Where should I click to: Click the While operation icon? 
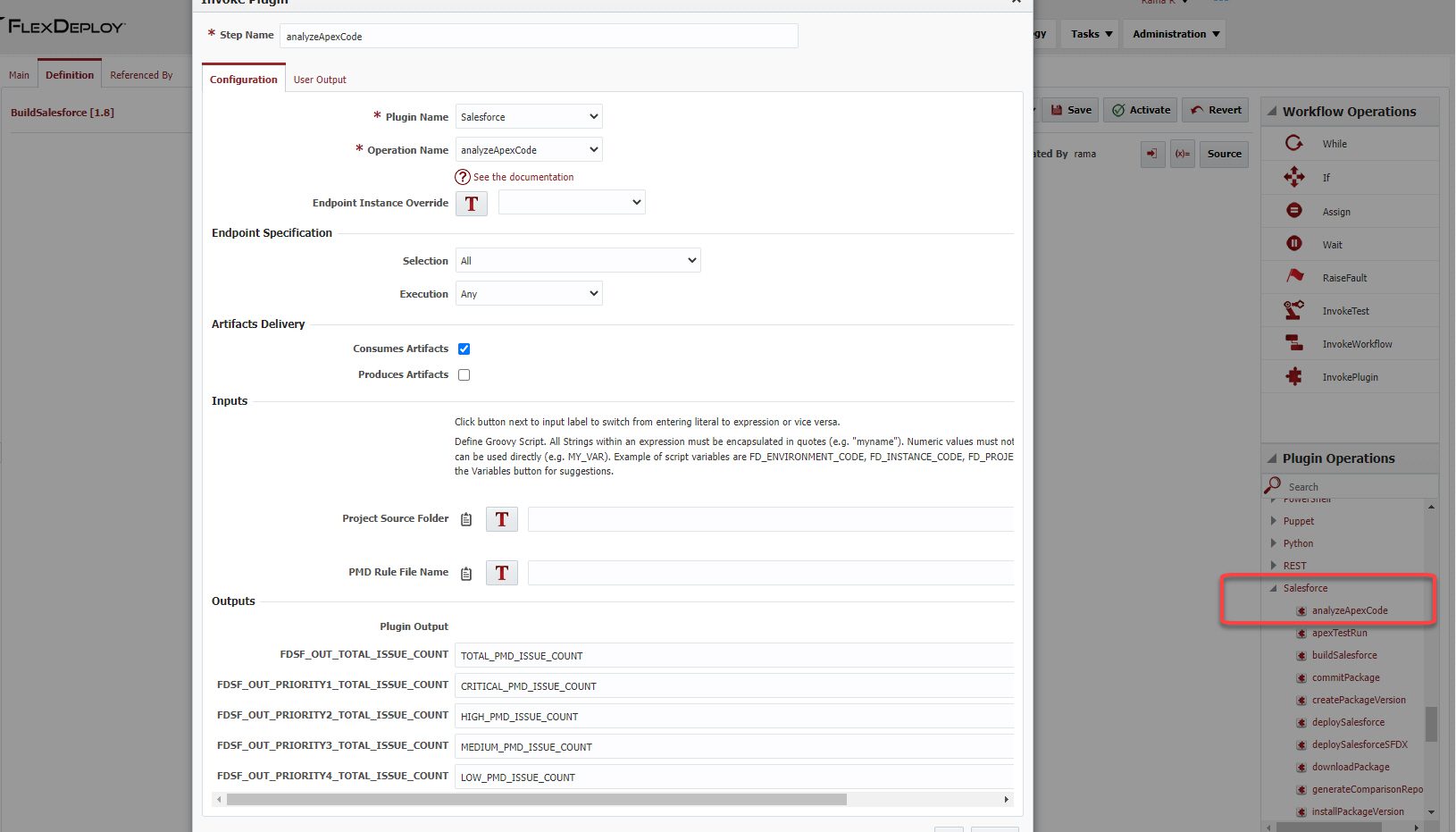click(x=1293, y=143)
